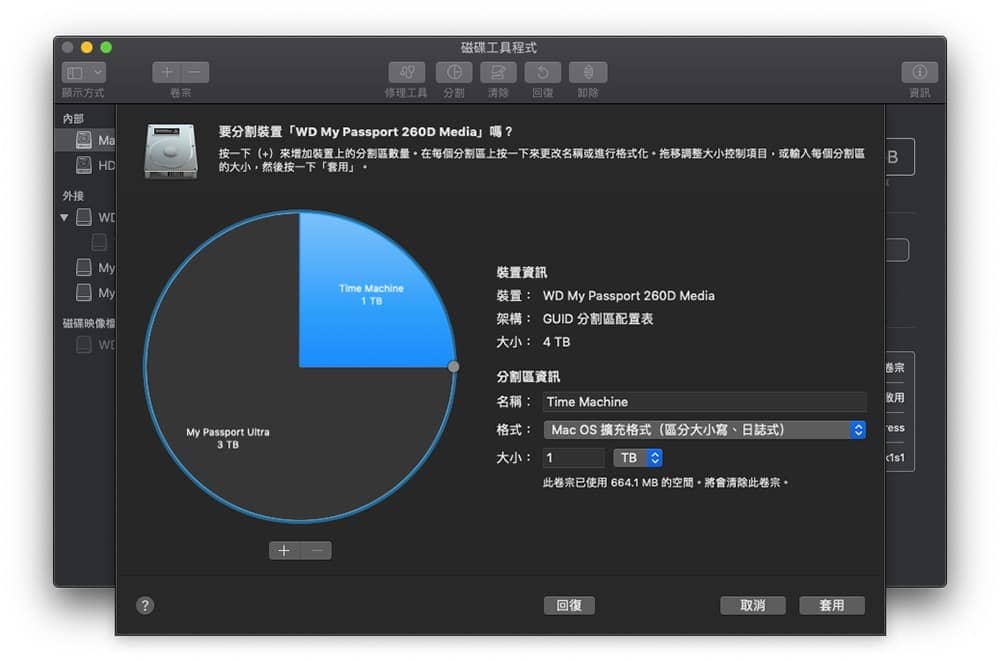Remove the partition with the minus button below pie chart
This screenshot has height=661, width=1000.
tap(316, 550)
